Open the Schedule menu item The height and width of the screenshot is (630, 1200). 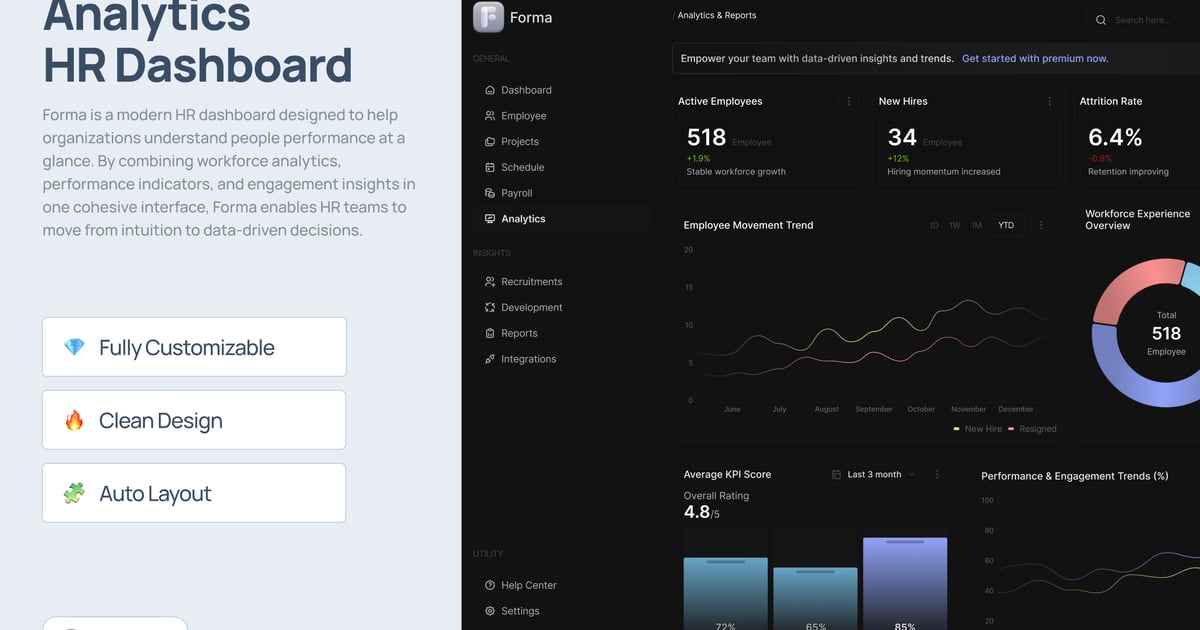[522, 167]
